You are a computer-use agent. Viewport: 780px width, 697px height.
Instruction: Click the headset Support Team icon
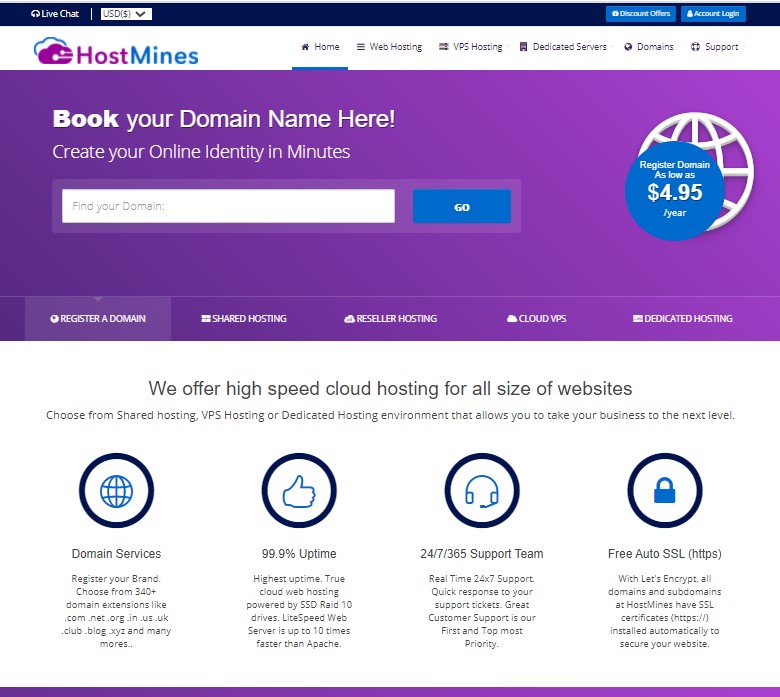coord(482,490)
